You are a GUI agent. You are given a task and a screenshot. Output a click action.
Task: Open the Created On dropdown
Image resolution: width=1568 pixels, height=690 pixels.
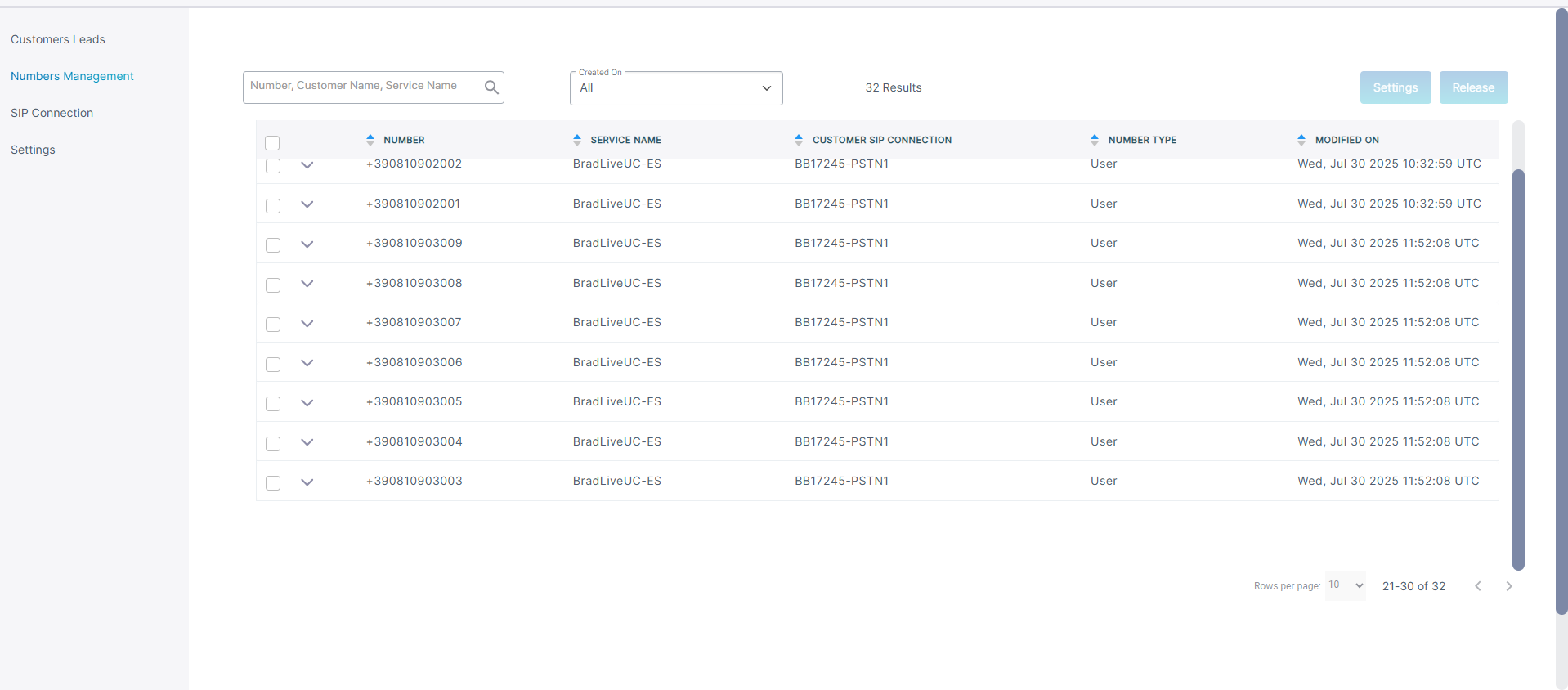pos(675,88)
